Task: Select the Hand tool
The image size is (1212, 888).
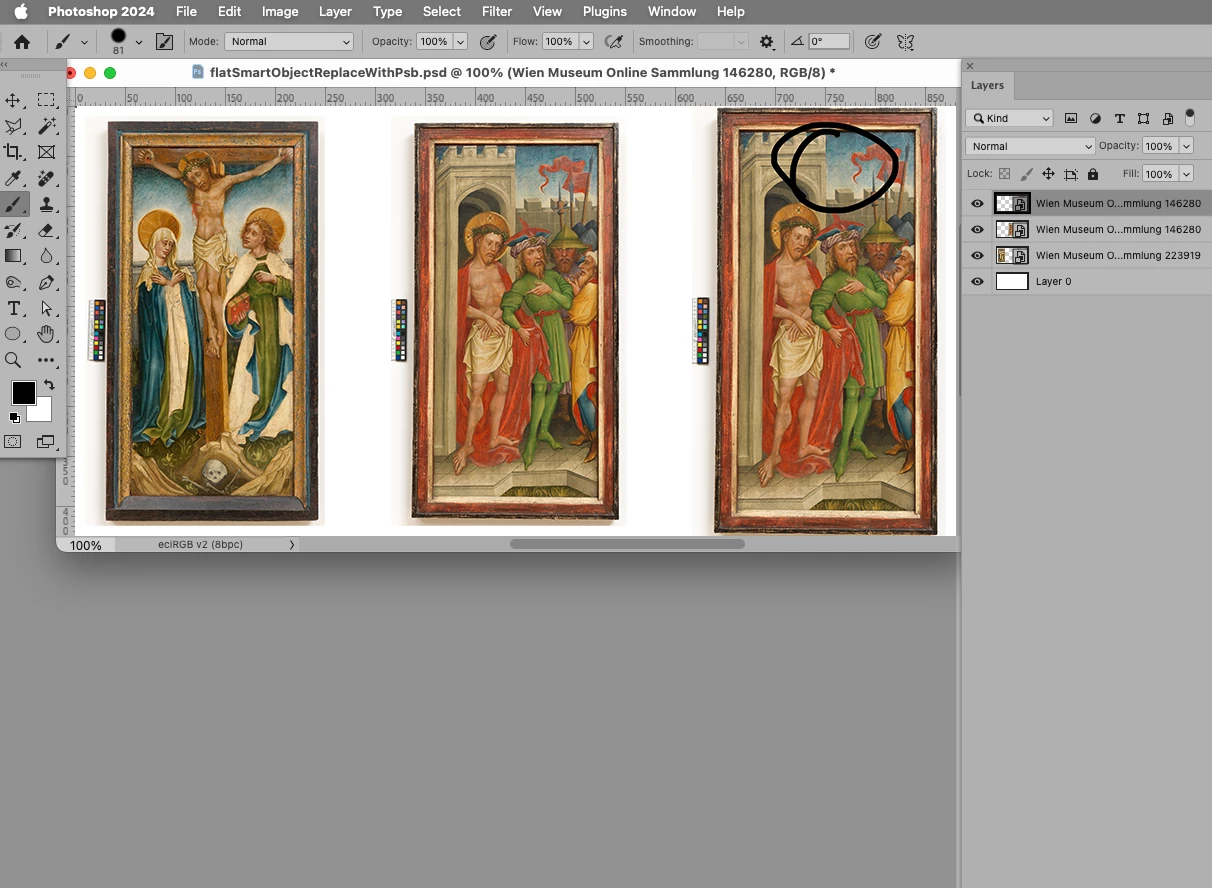Action: (46, 334)
